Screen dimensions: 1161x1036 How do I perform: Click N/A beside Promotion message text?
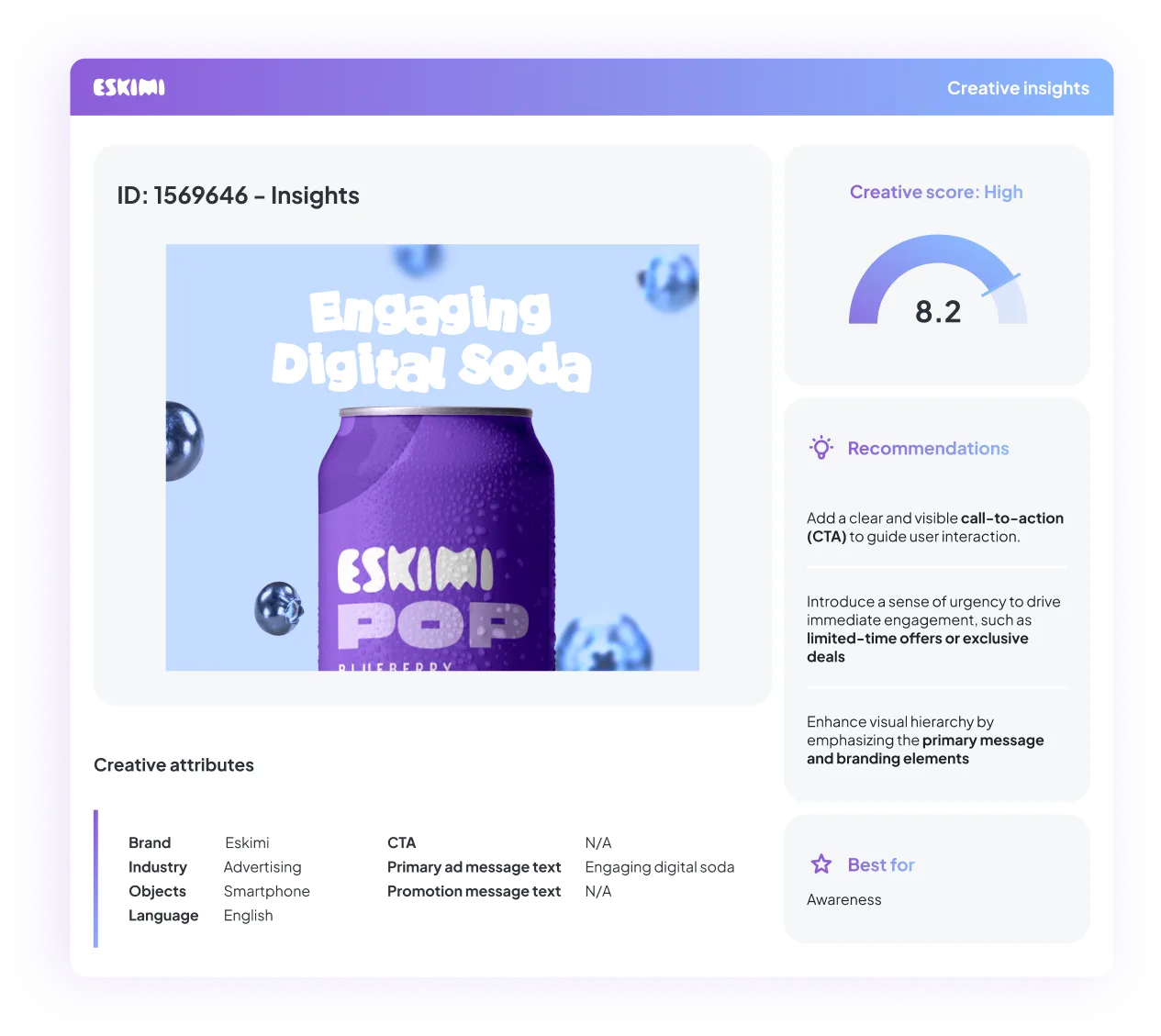coord(598,891)
